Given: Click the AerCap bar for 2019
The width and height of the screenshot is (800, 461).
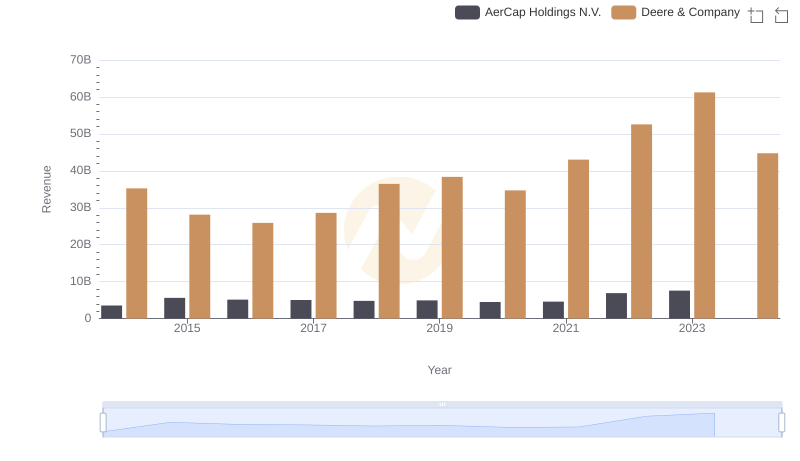Looking at the screenshot, I should (427, 310).
